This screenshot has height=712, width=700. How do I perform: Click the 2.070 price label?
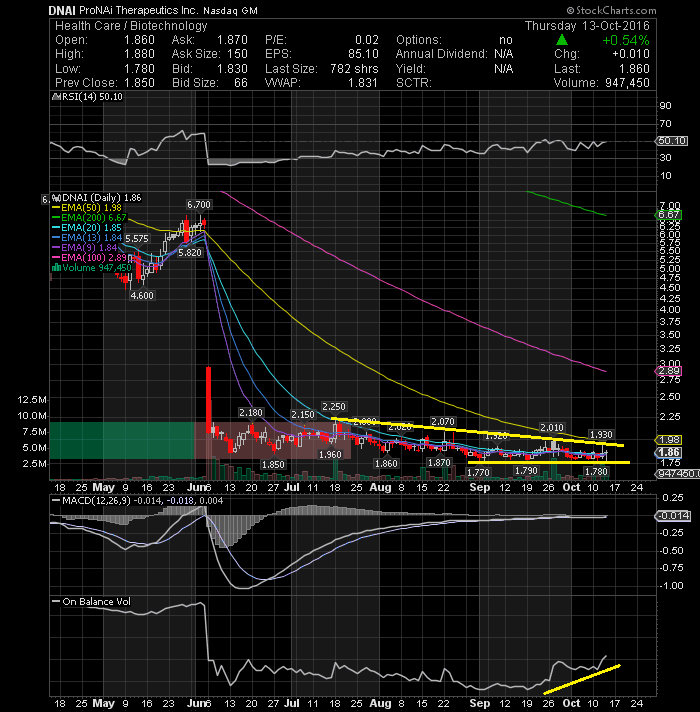pos(443,422)
